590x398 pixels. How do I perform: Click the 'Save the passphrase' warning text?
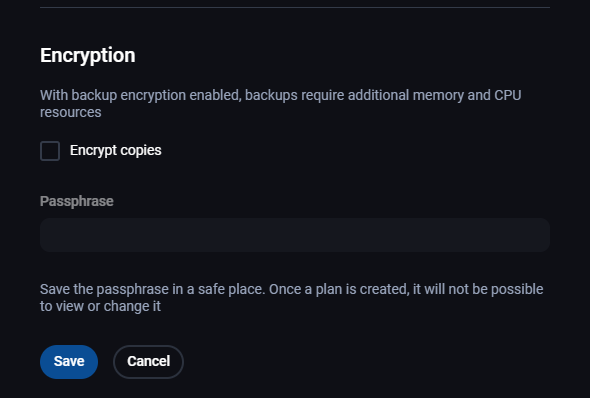292,298
